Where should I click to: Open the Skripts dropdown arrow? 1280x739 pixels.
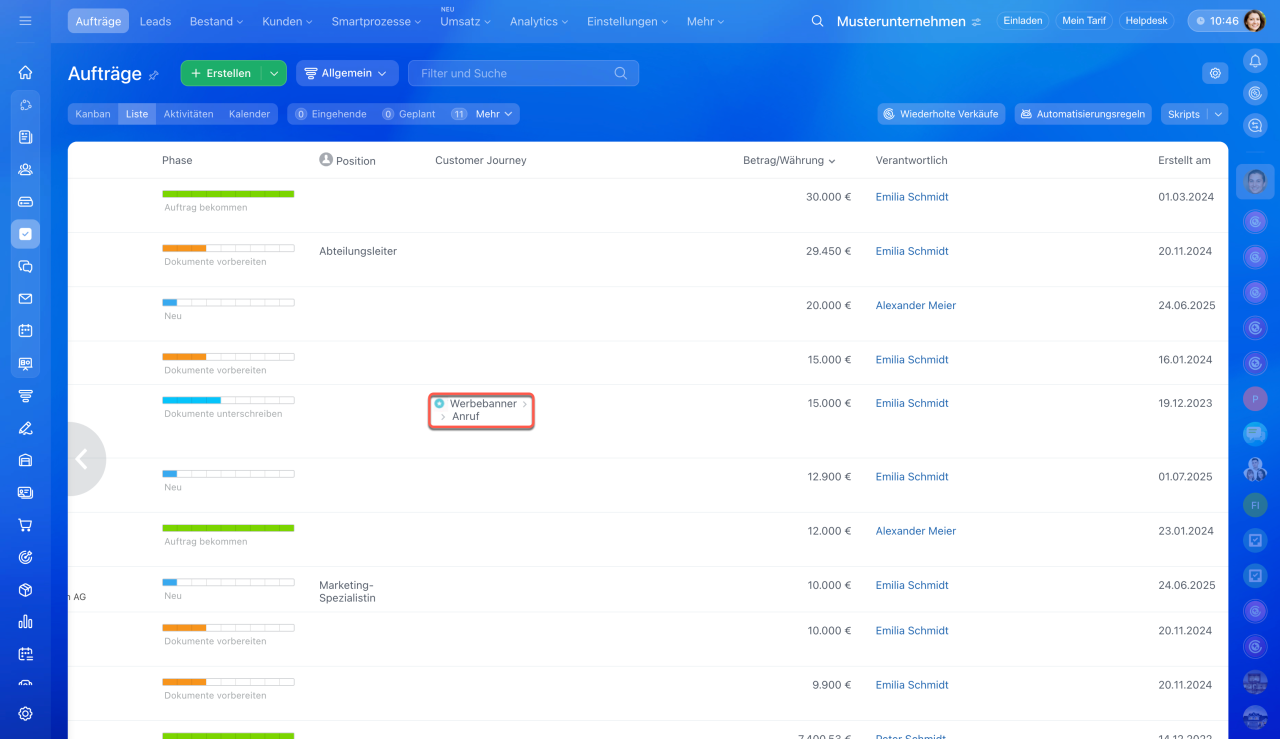click(x=1217, y=114)
